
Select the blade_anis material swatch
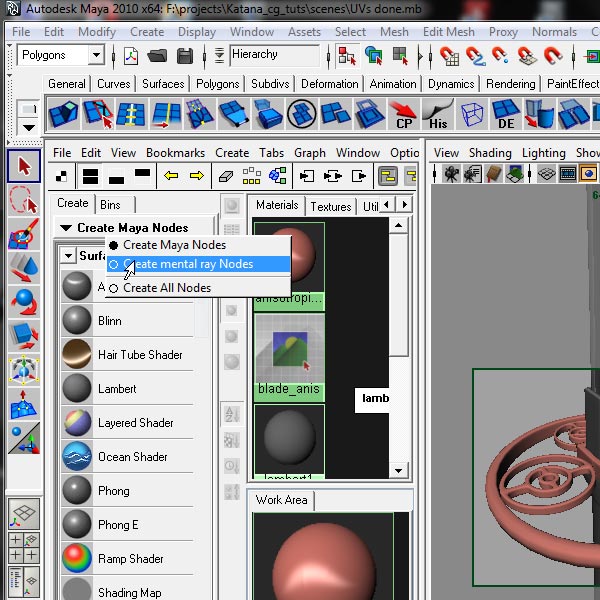coord(289,357)
